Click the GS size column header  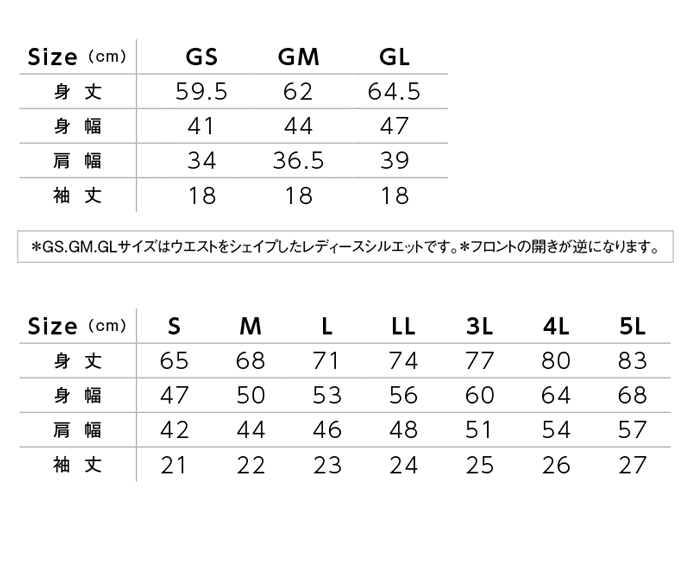[x=202, y=57]
